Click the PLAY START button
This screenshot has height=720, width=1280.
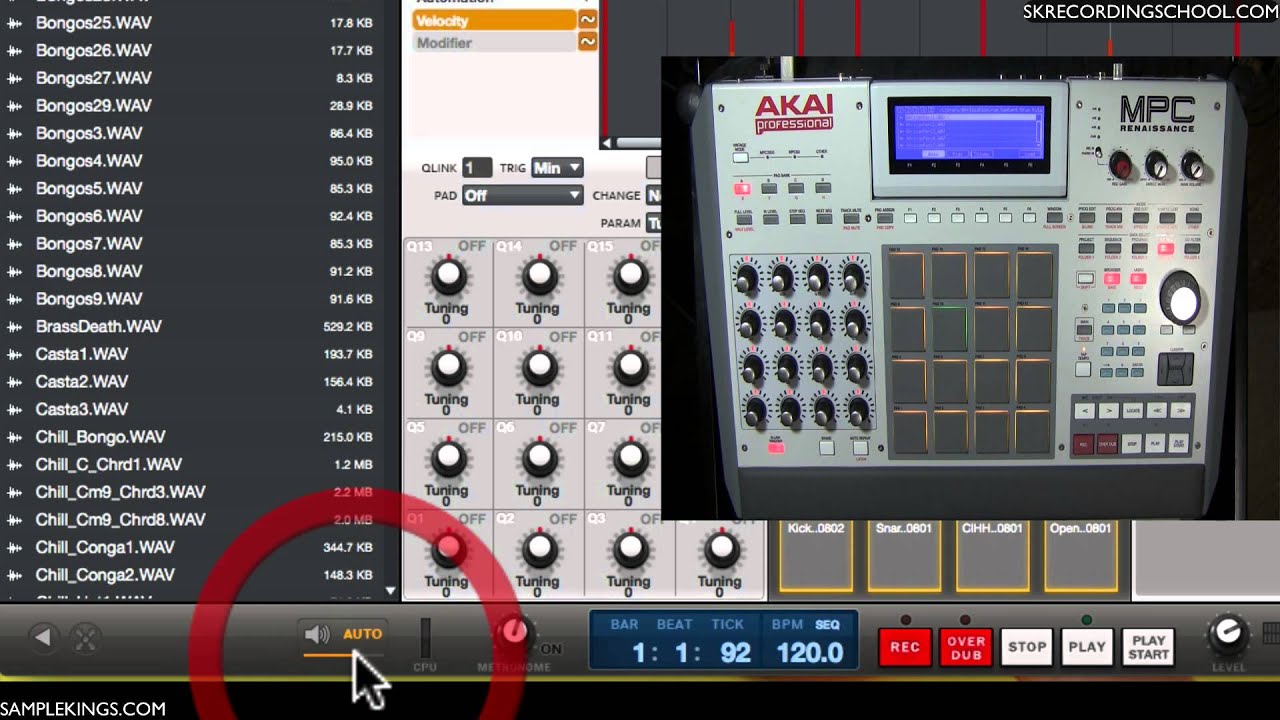coord(1148,647)
